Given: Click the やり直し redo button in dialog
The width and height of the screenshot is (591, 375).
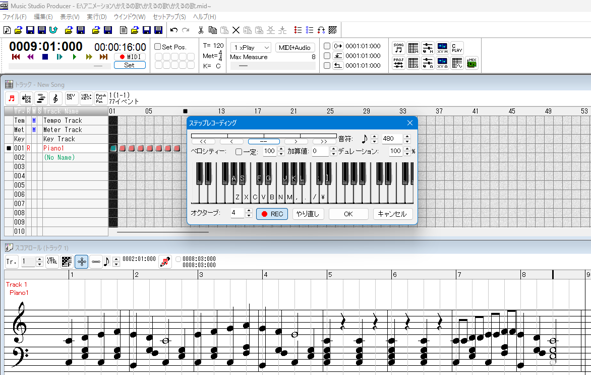Looking at the screenshot, I should point(308,214).
